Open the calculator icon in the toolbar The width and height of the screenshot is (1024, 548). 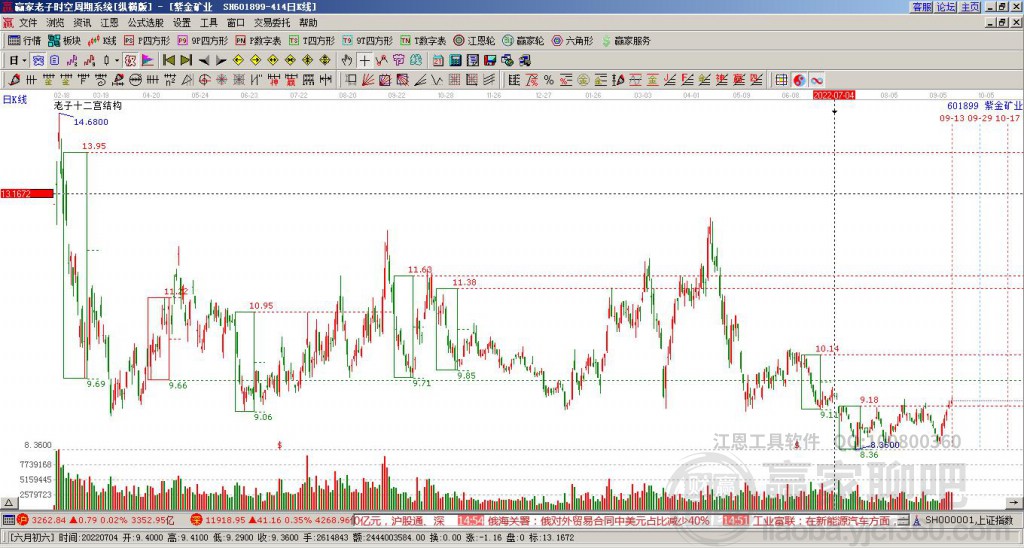point(455,60)
